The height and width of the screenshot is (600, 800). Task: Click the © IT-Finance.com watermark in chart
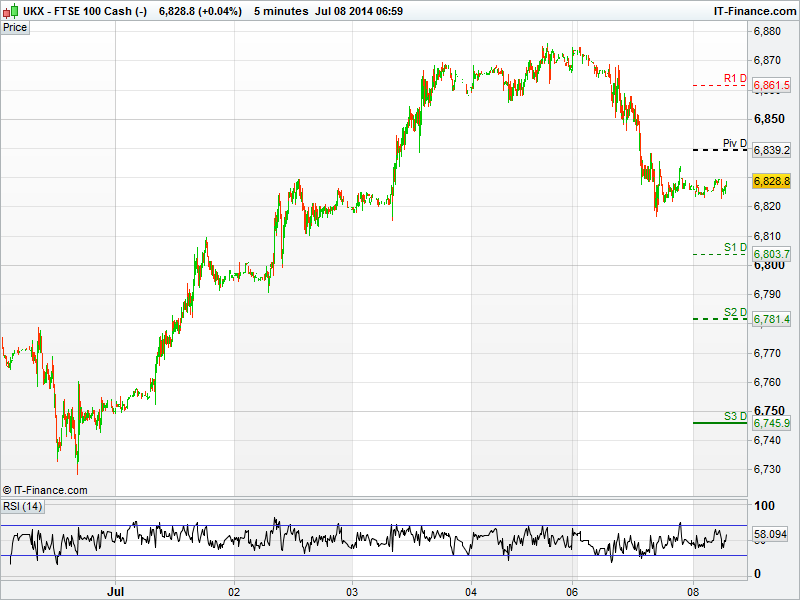click(46, 490)
